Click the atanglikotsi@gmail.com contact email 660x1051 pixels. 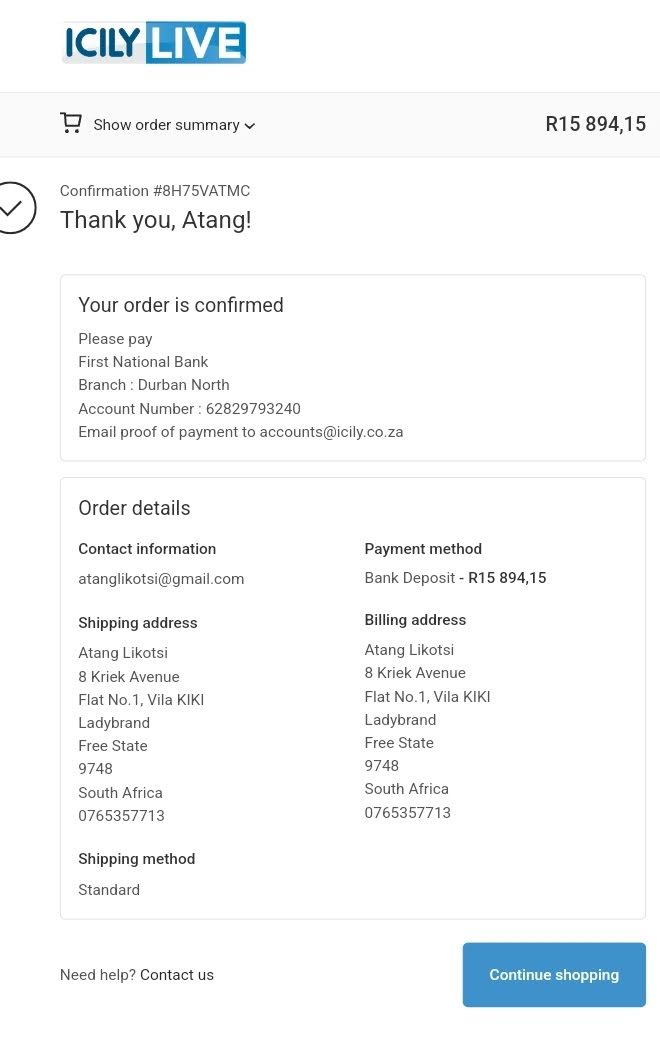161,579
